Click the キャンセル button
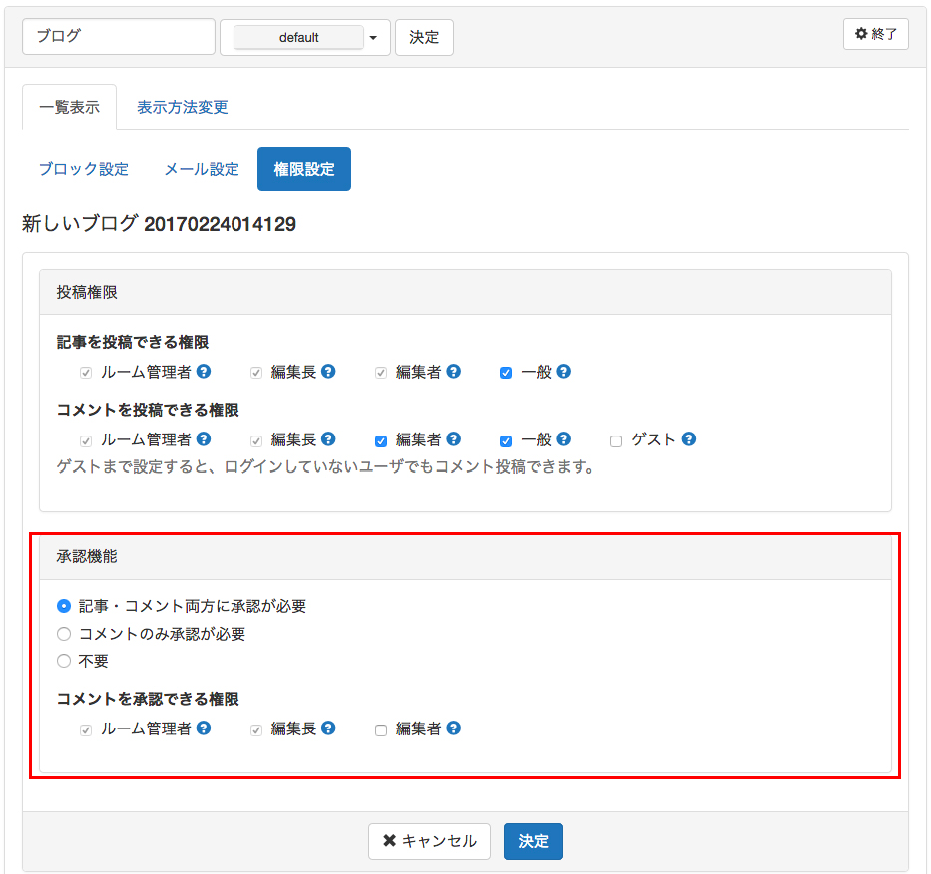 coord(429,841)
